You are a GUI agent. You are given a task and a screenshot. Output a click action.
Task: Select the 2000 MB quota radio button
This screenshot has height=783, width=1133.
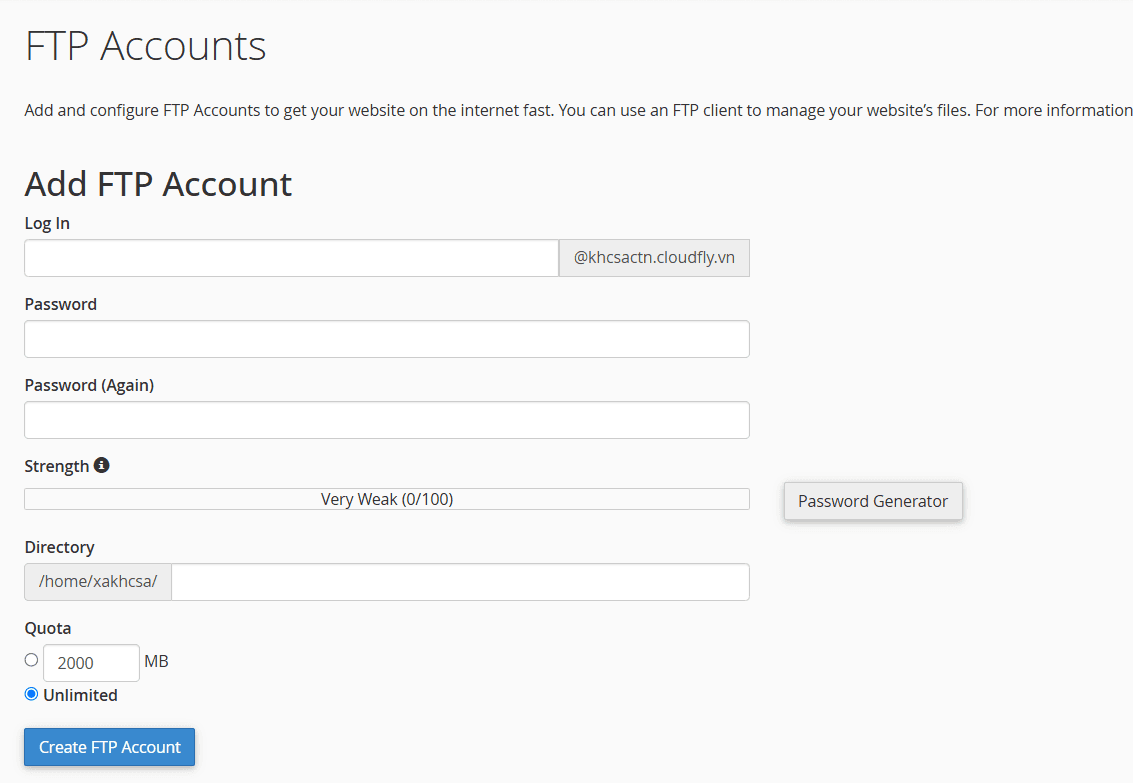[x=31, y=660]
